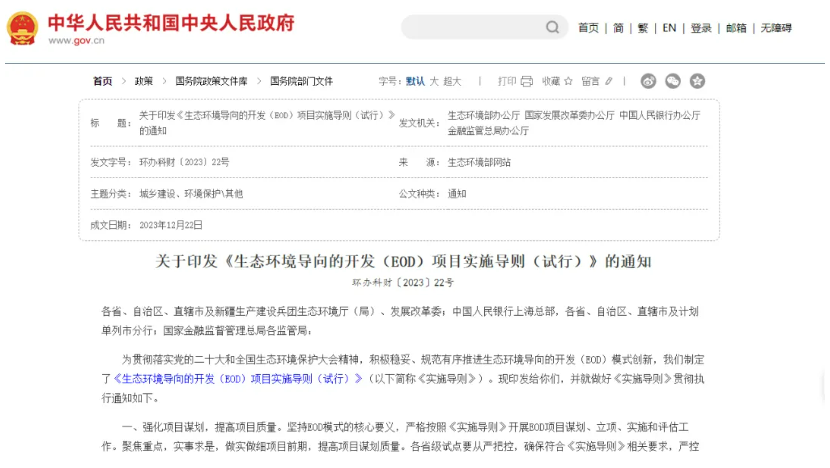Viewport: 830px width, 468px height.
Task: Go to 政策 breadcrumb
Action: (144, 81)
